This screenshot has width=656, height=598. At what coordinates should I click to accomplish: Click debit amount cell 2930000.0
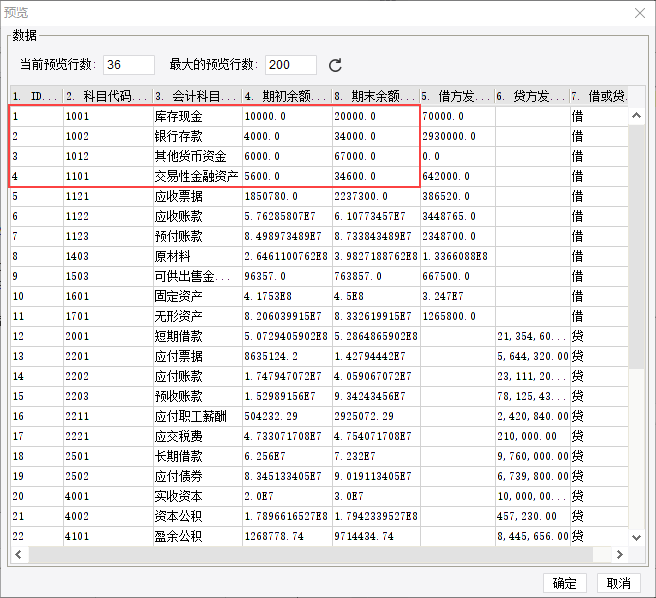(458, 136)
